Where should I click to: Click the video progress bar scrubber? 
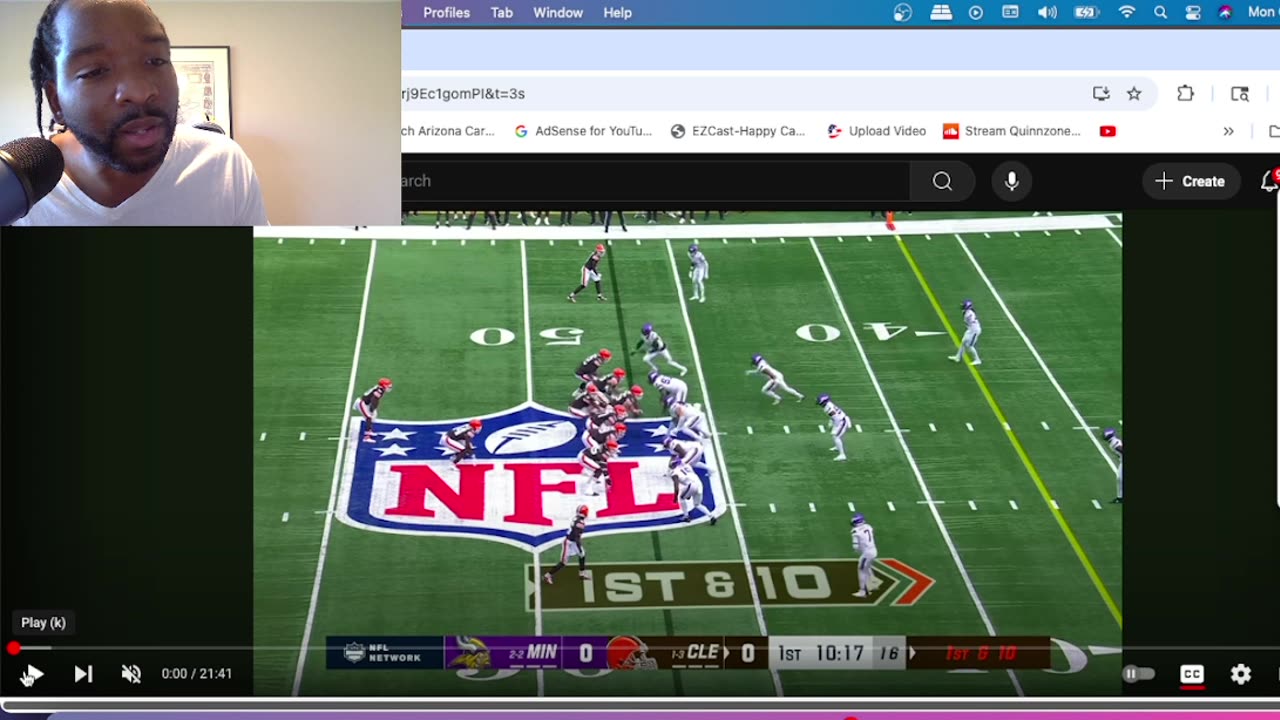pyautogui.click(x=13, y=648)
